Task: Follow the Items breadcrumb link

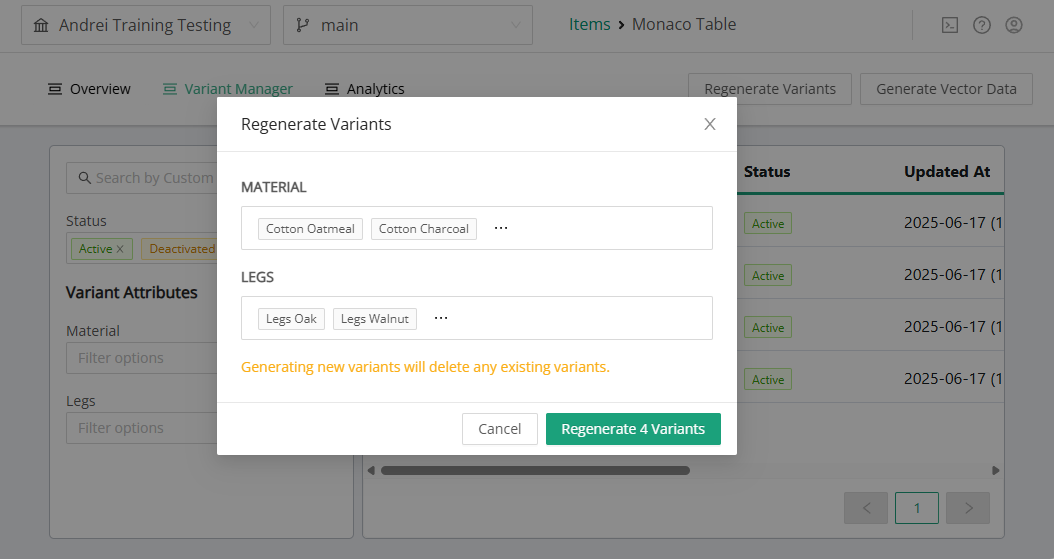Action: pos(589,24)
